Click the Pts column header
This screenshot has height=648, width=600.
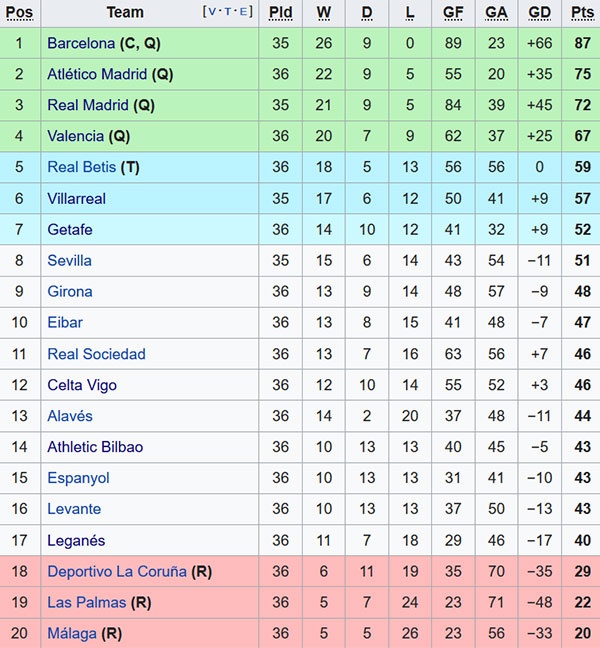point(582,12)
